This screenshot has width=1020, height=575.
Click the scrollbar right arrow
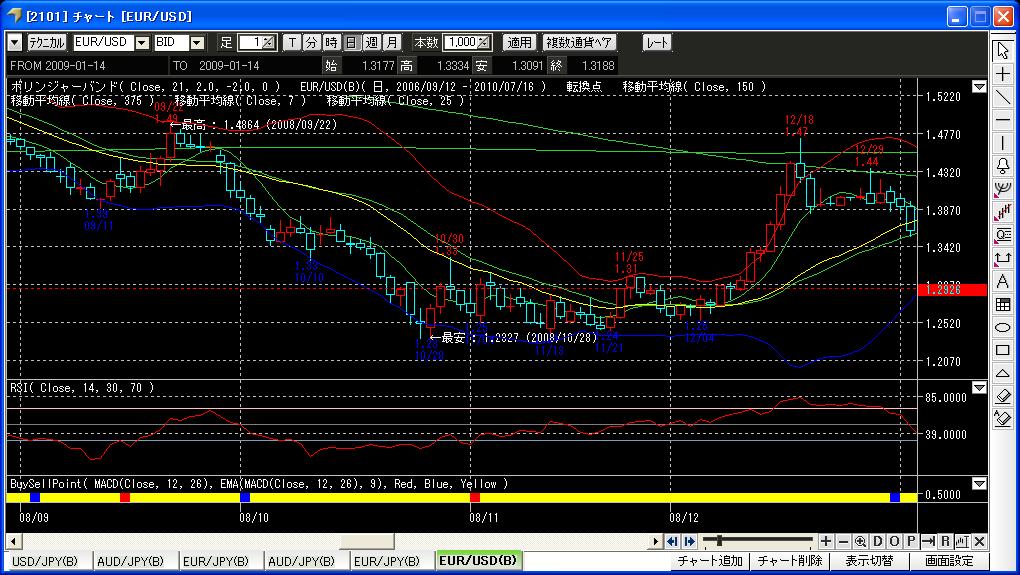tap(656, 541)
